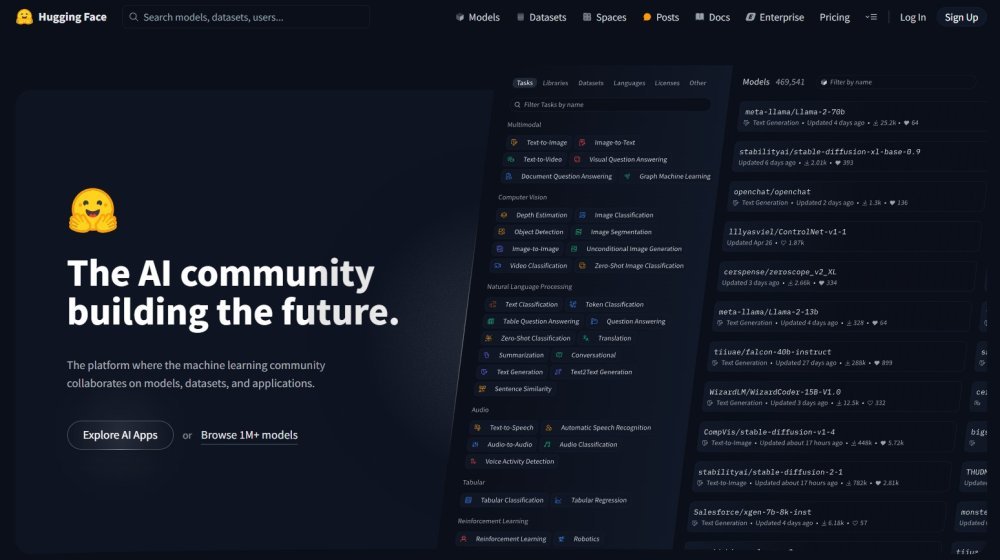
Task: Open meta-llama/Llama-2-13b model card
Action: [x=842, y=317]
